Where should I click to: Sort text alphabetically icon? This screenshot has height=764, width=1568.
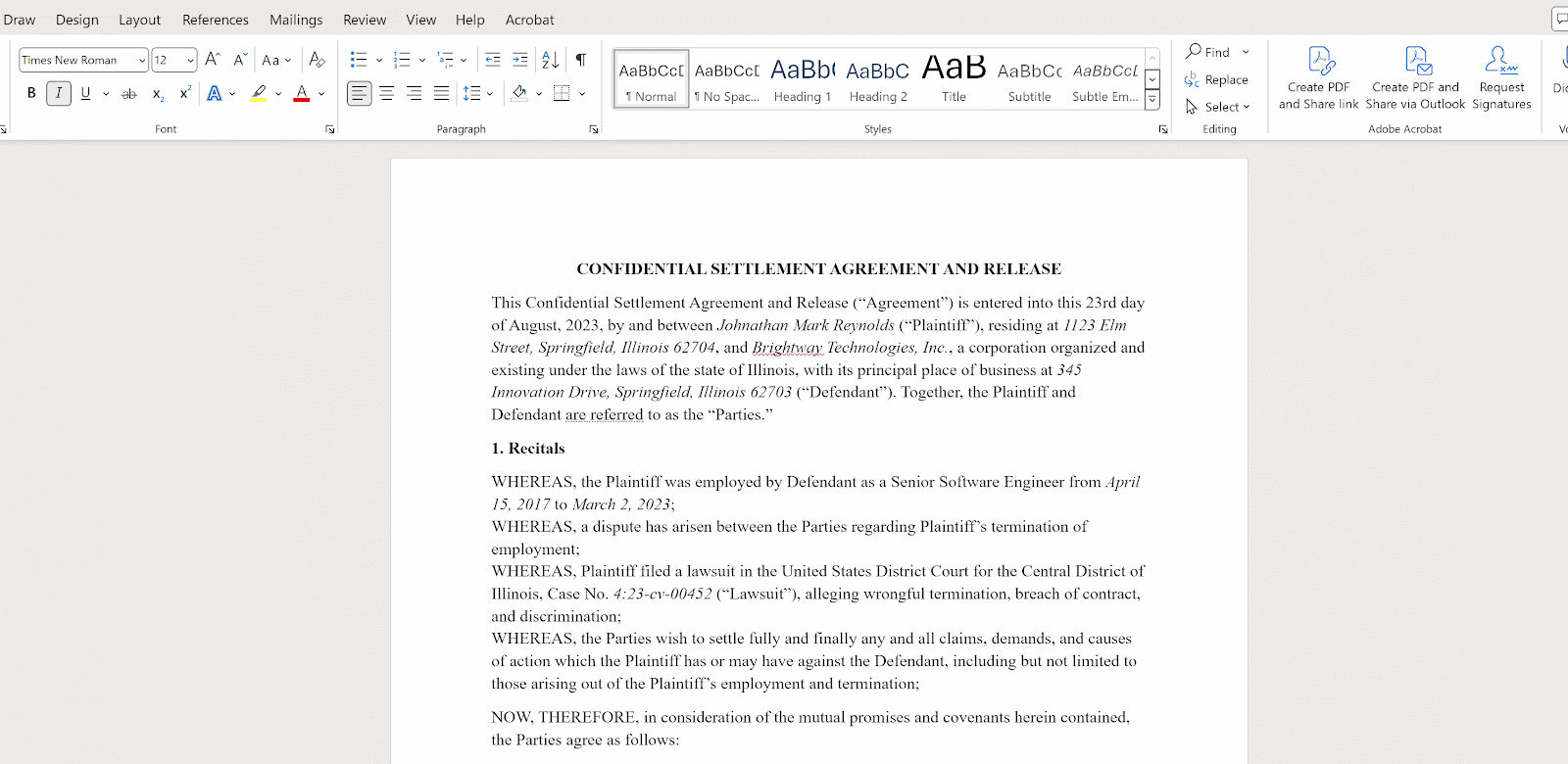[x=551, y=60]
